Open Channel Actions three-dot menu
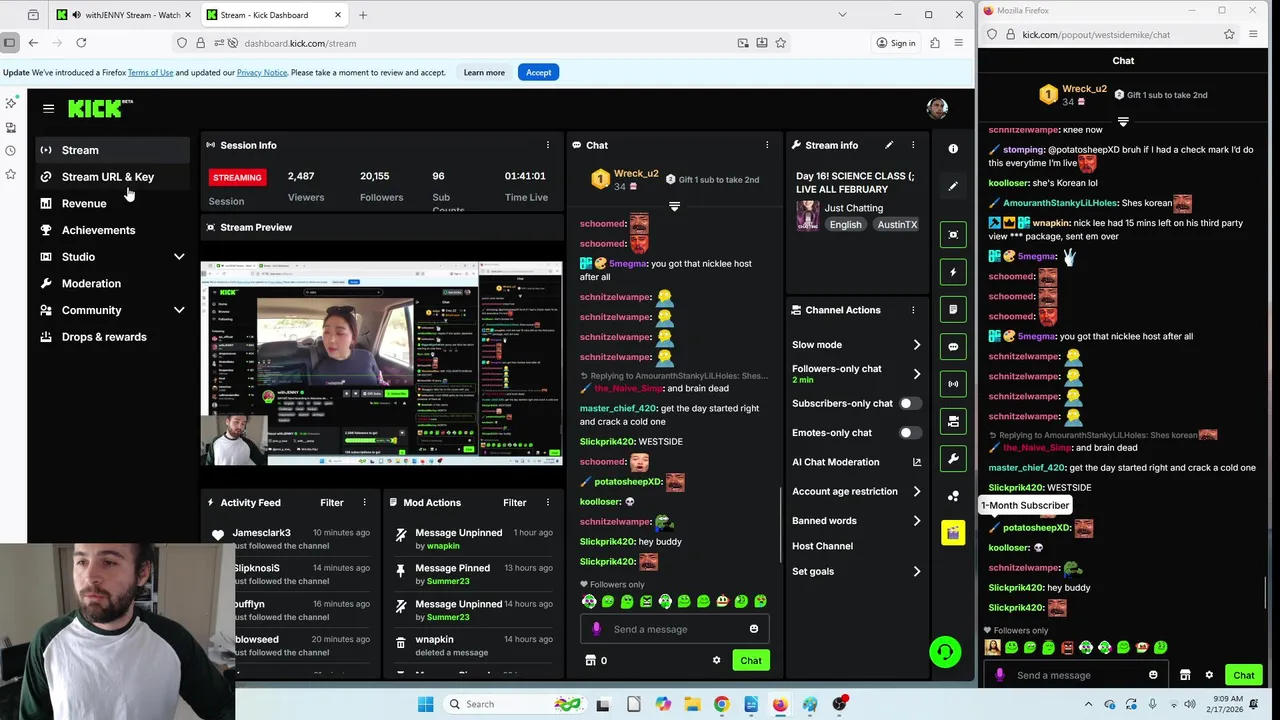1280x720 pixels. coord(912,310)
